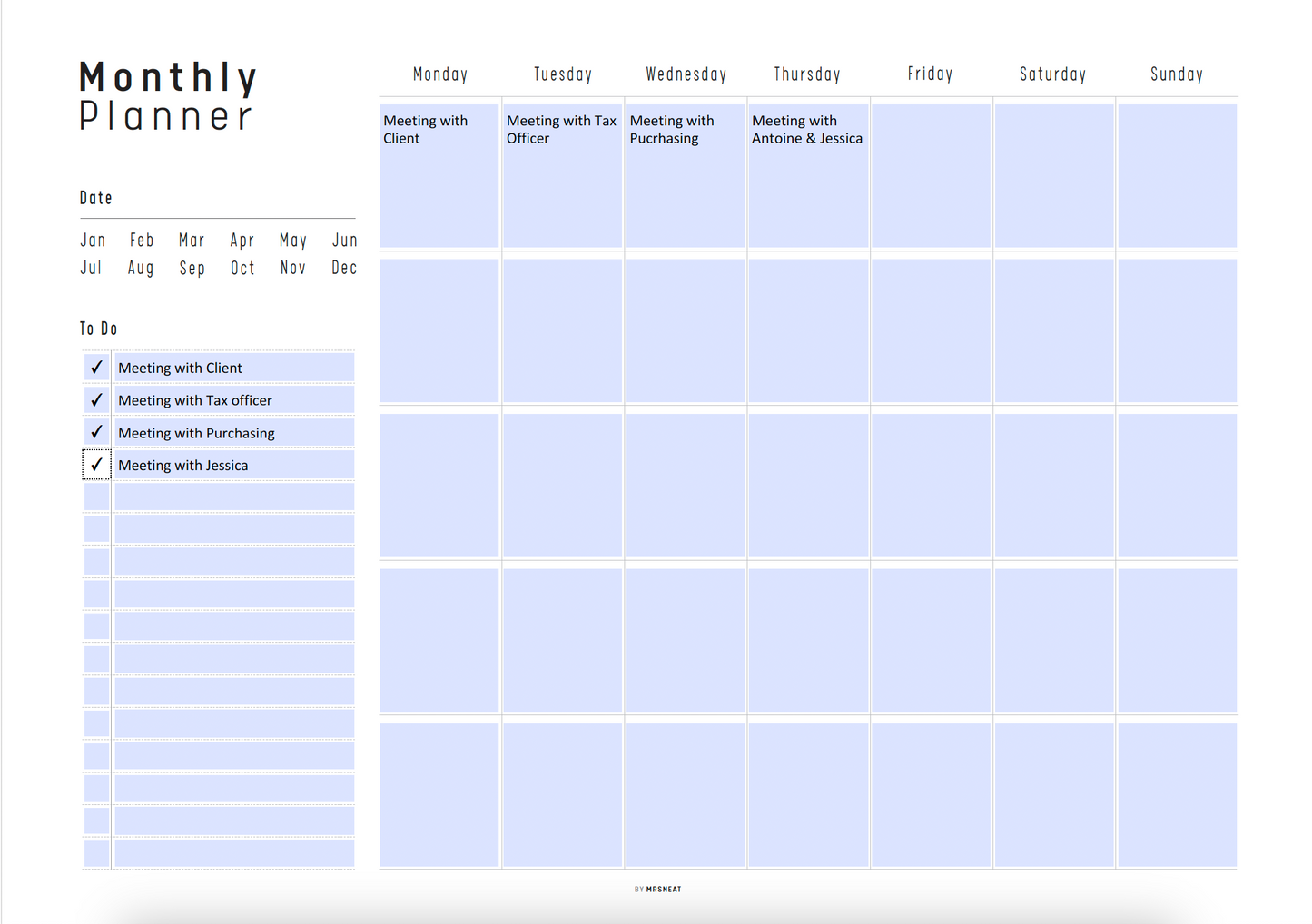Edit the Meeting with Tax officer to-do text
The height and width of the screenshot is (924, 1312).
233,400
